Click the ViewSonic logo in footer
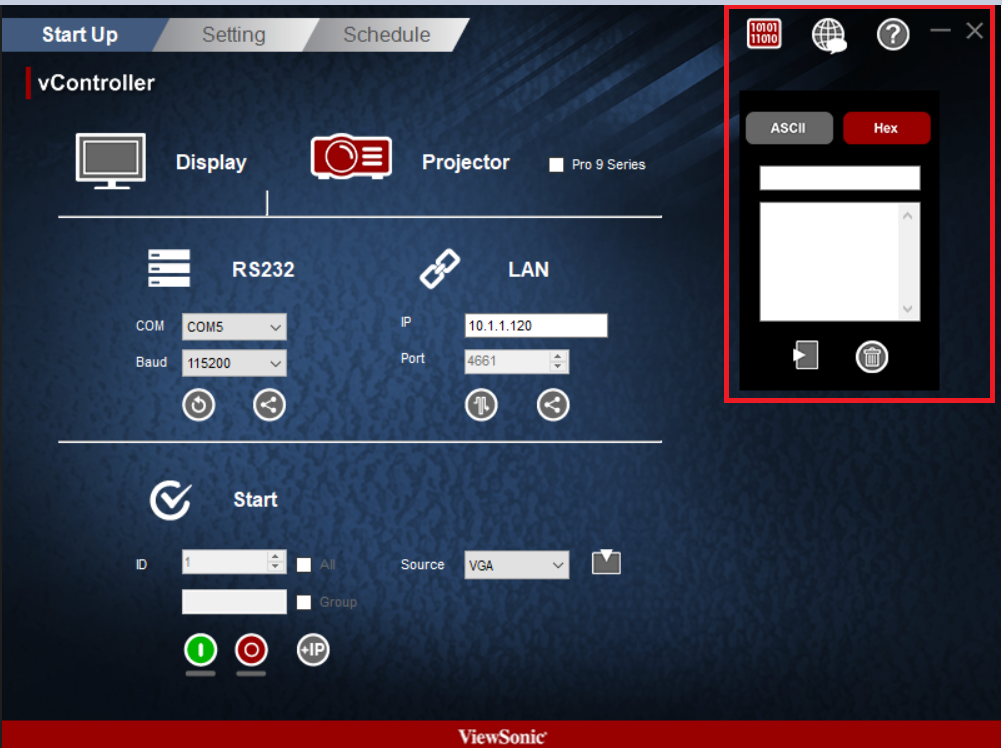The width and height of the screenshot is (1002, 748). [x=502, y=737]
